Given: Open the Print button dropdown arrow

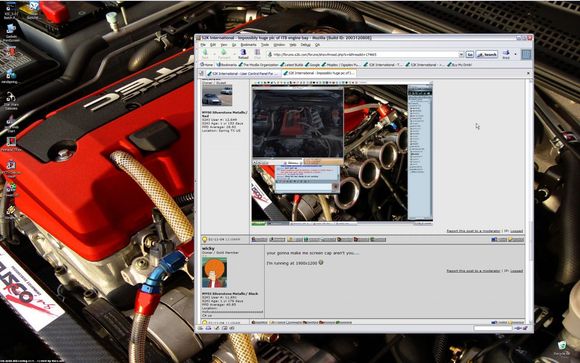Looking at the screenshot, I should click(515, 54).
